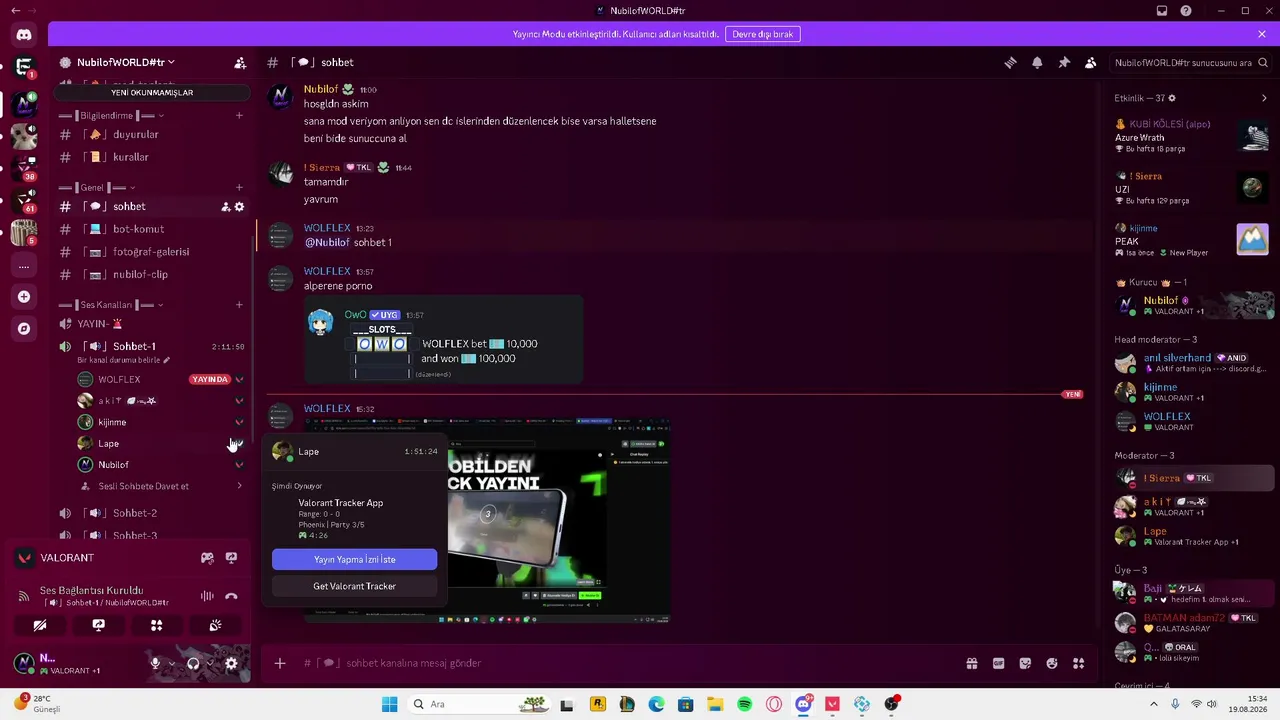Open the sticker picker

click(1025, 663)
